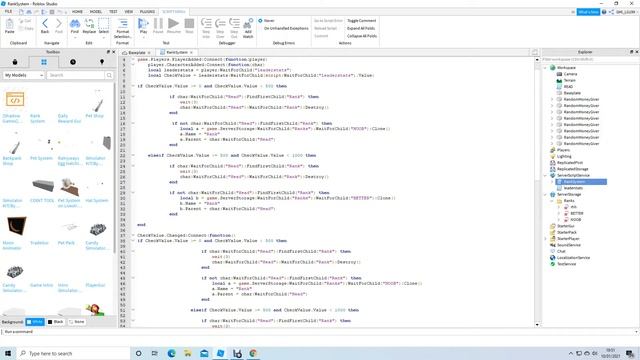Select ReplicatedStorage in Explorer

click(573, 169)
